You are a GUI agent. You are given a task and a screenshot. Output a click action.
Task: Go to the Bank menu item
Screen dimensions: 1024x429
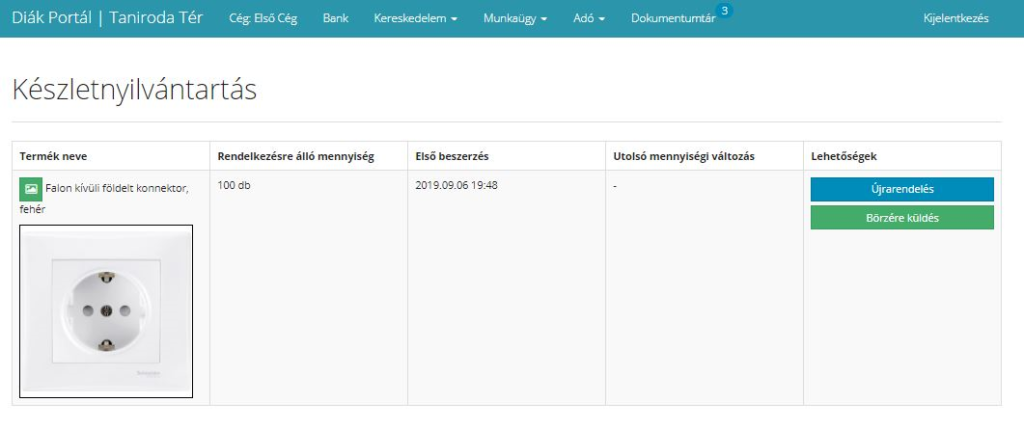click(x=335, y=19)
